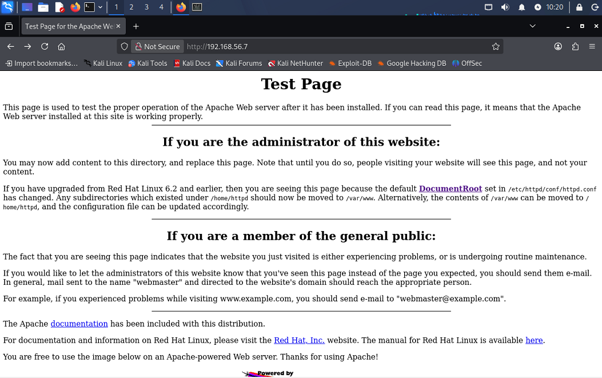602x378 pixels.
Task: Expand the terminal launcher dropdown arrow
Action: pos(100,7)
